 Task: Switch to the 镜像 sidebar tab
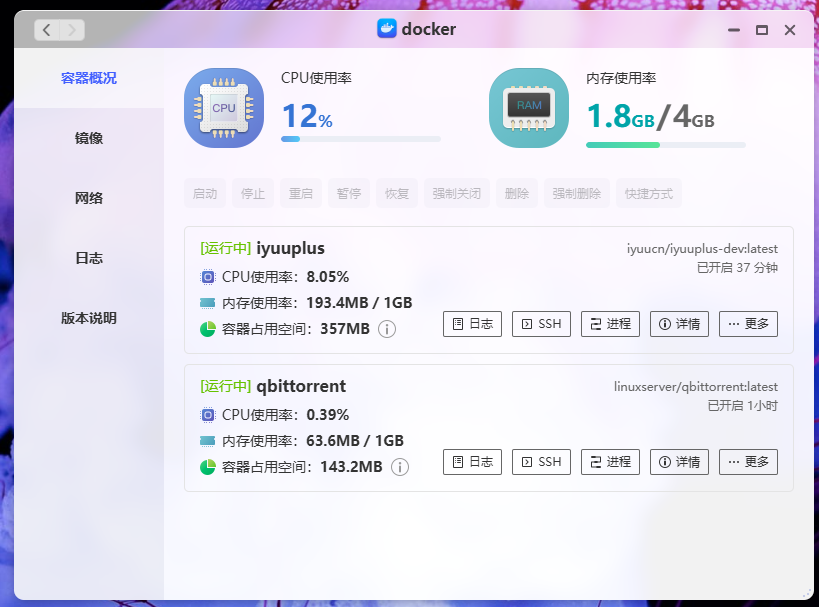[x=89, y=138]
